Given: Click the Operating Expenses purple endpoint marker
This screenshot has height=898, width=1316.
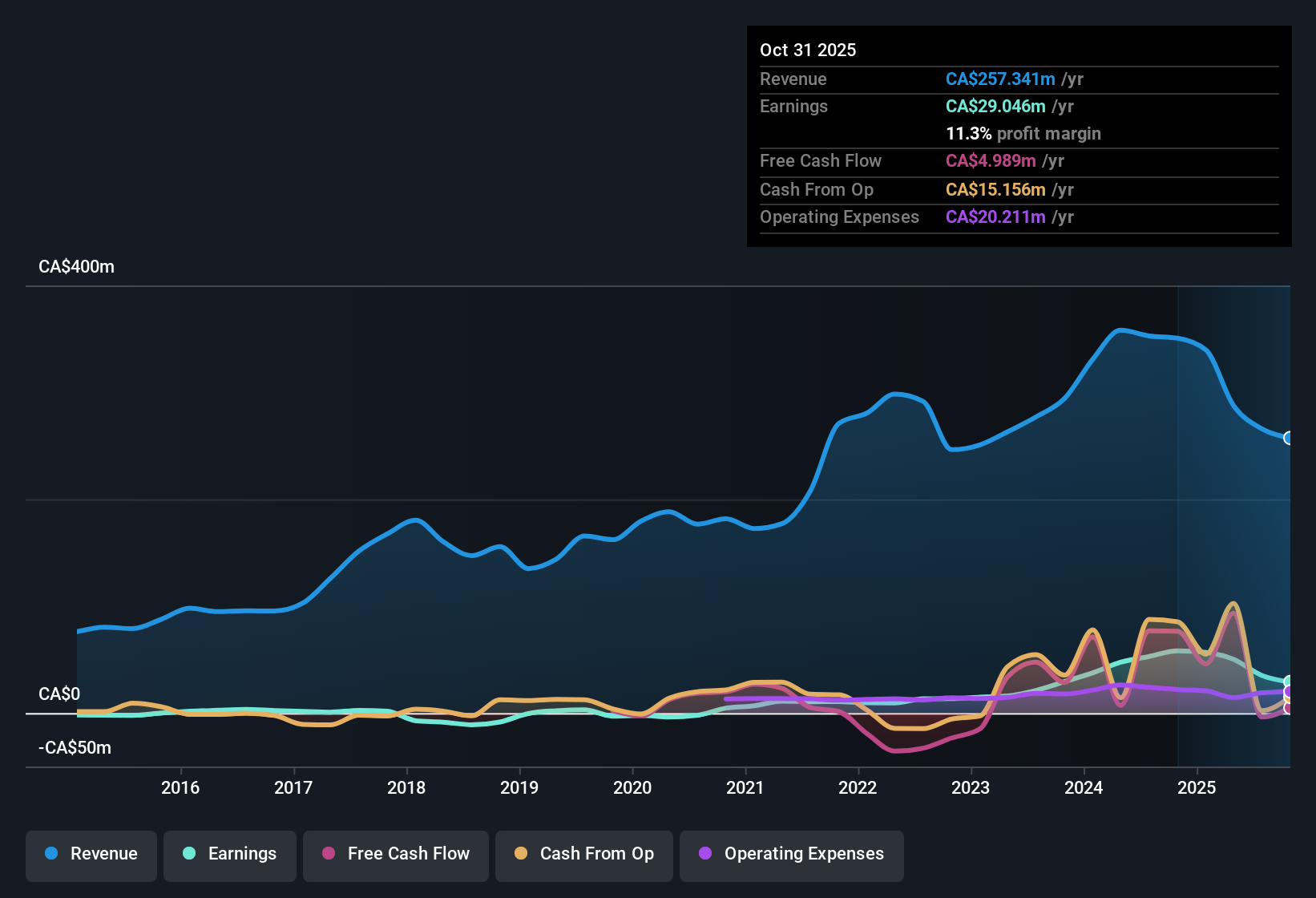Looking at the screenshot, I should 1289,692.
